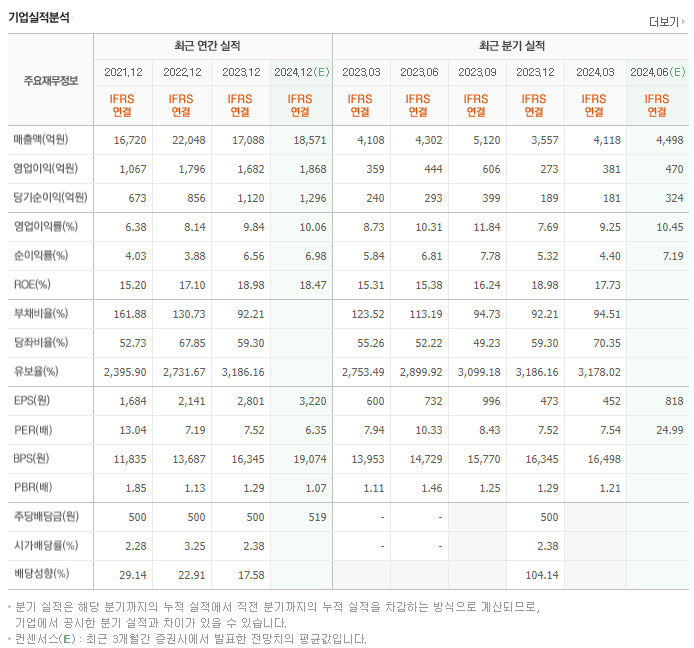Click the 2024.06(E) column header

coord(658,72)
